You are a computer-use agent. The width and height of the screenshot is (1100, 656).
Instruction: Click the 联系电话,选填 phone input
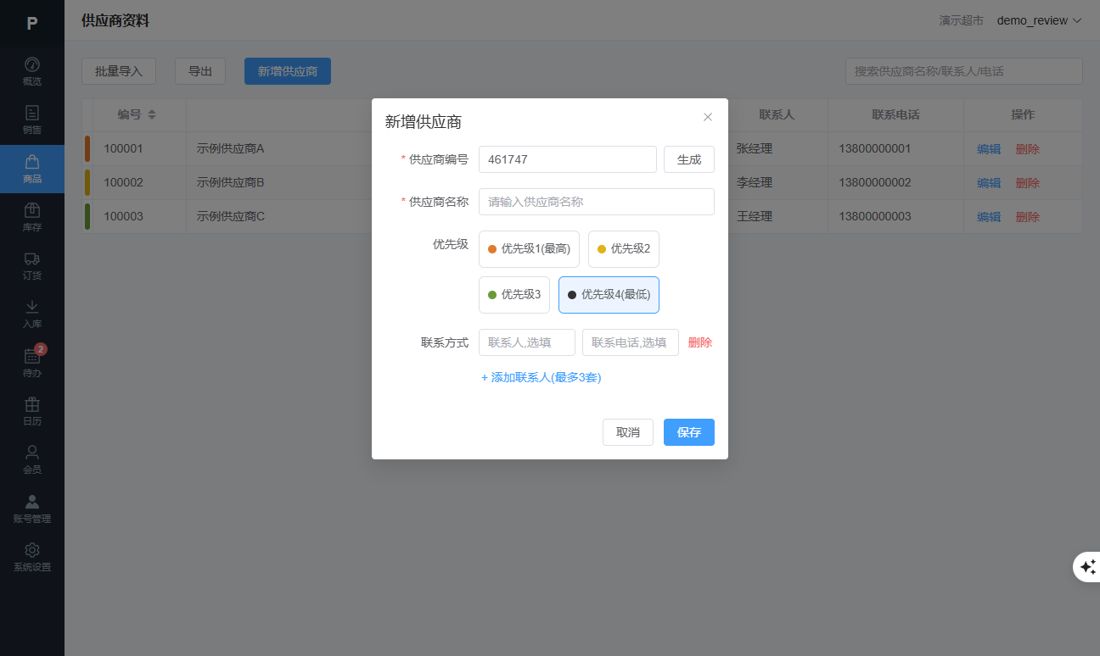(630, 342)
